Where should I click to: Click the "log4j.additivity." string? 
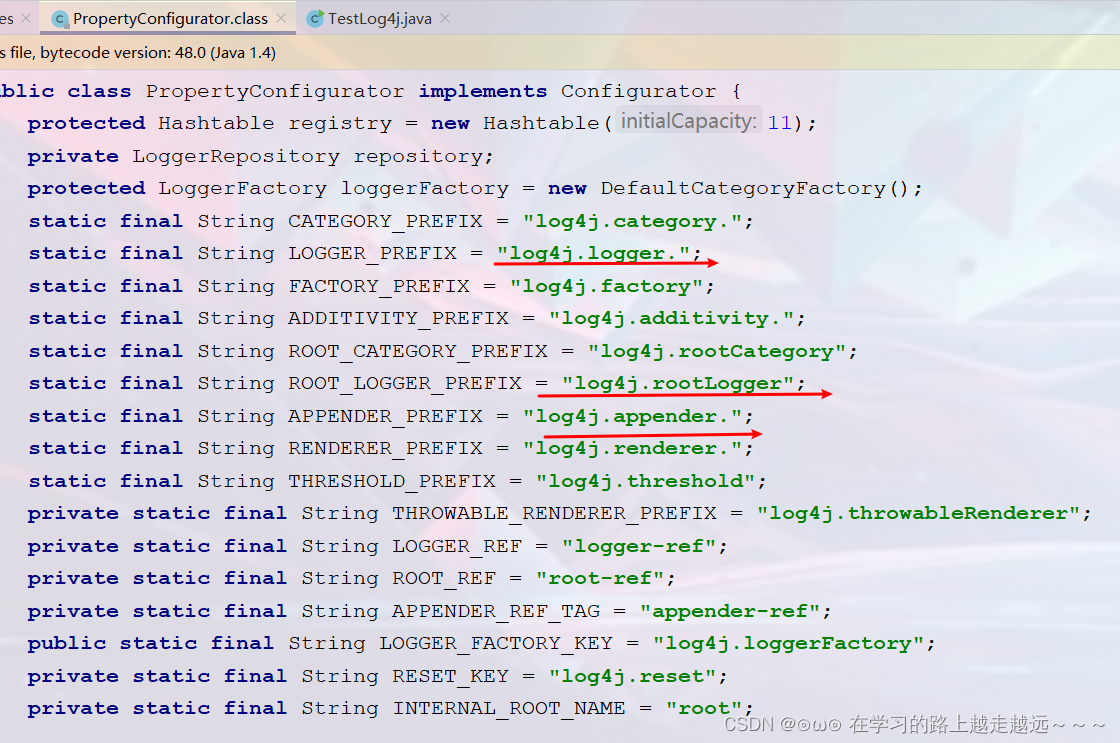[x=671, y=319]
